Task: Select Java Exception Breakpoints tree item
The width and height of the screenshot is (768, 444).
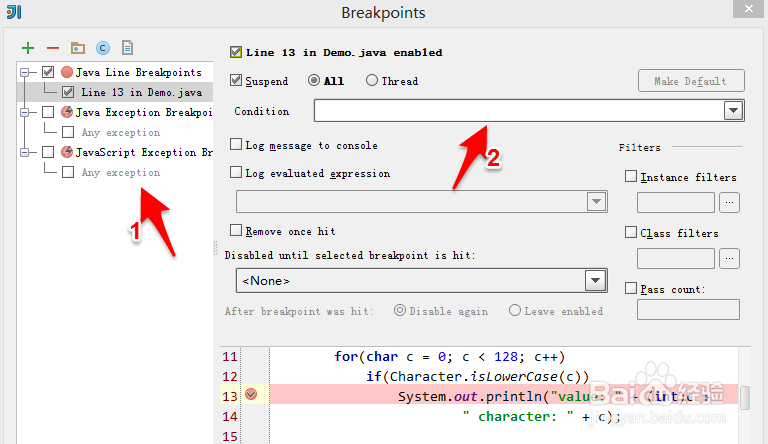Action: pos(144,112)
